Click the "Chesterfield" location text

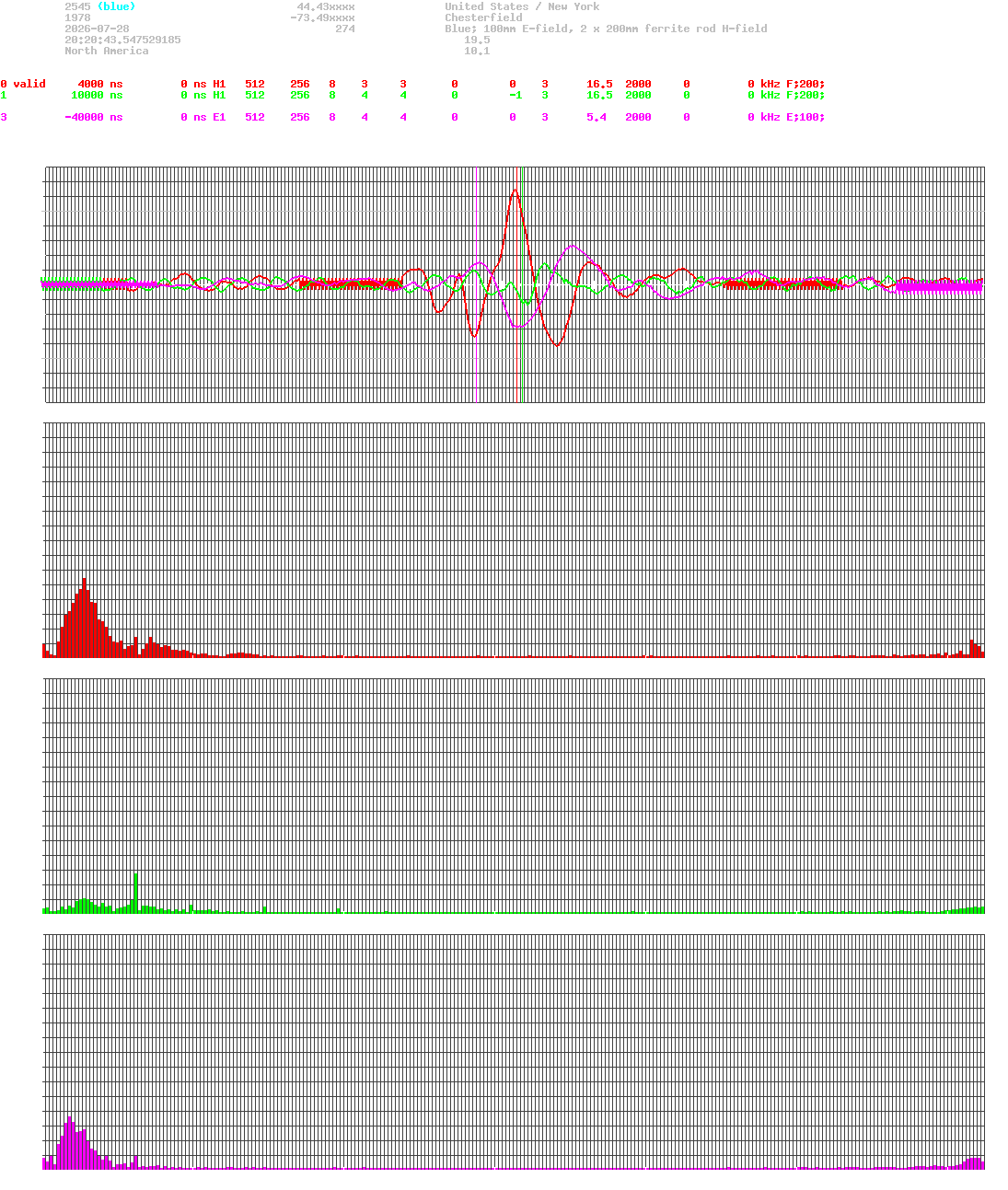tap(483, 17)
